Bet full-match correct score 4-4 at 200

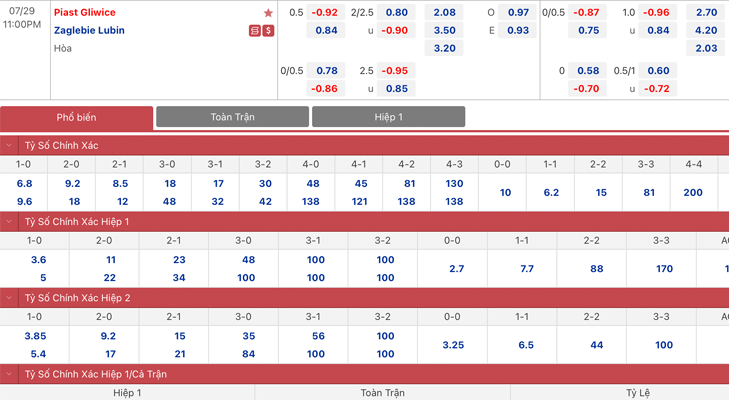[x=693, y=193]
